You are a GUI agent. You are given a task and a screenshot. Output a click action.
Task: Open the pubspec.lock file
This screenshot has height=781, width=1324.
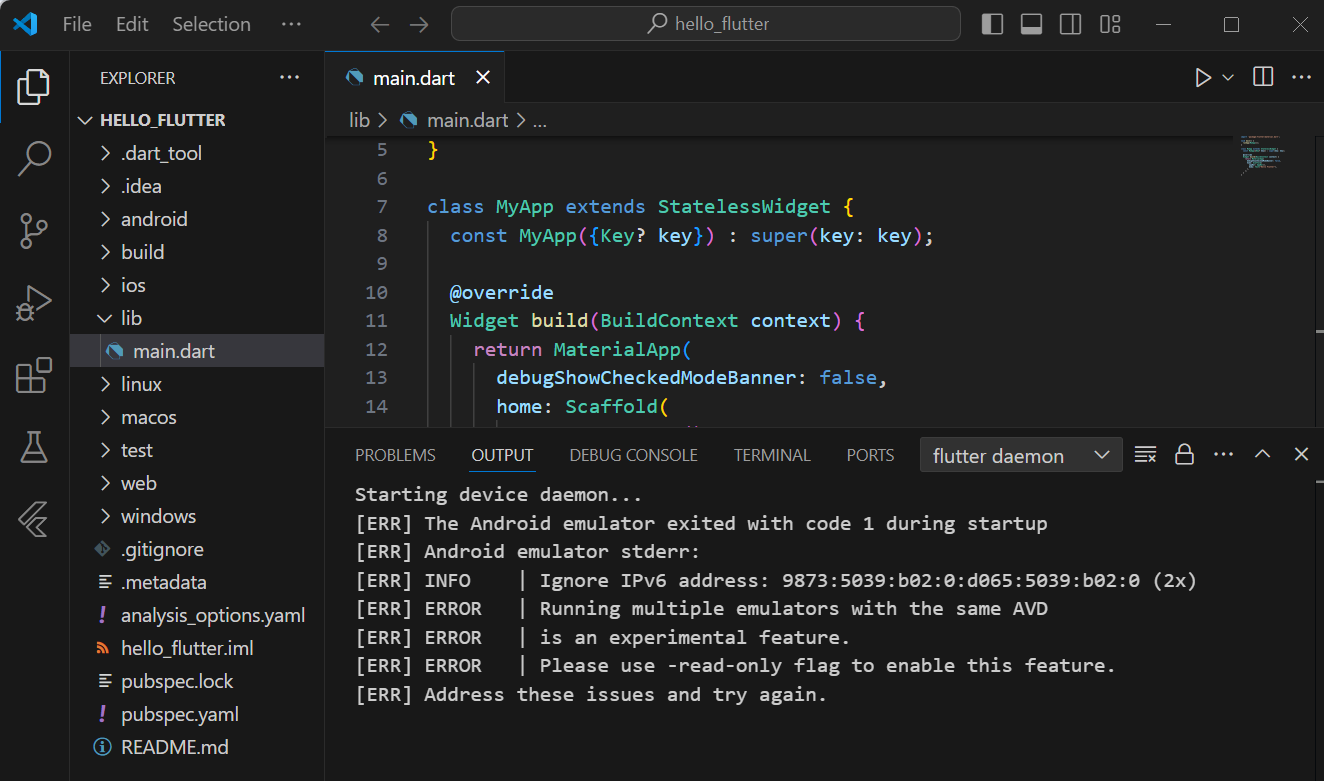[197, 681]
